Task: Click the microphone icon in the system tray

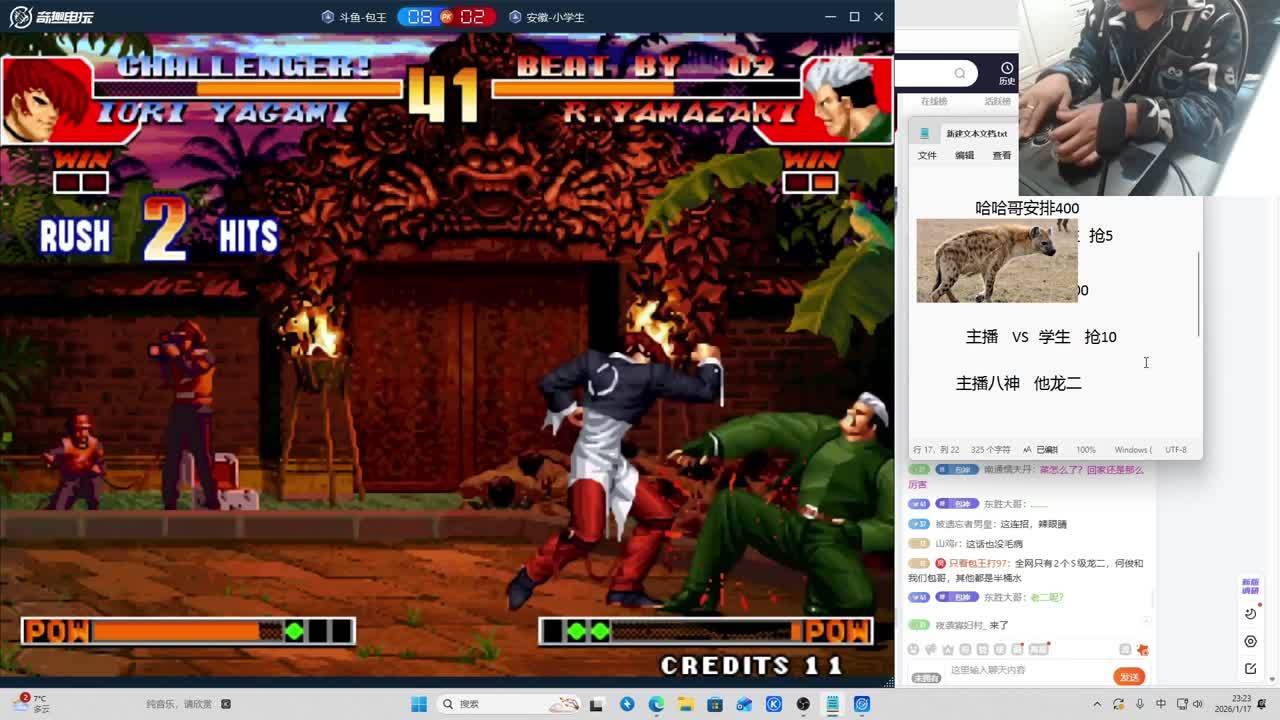Action: pos(1139,704)
